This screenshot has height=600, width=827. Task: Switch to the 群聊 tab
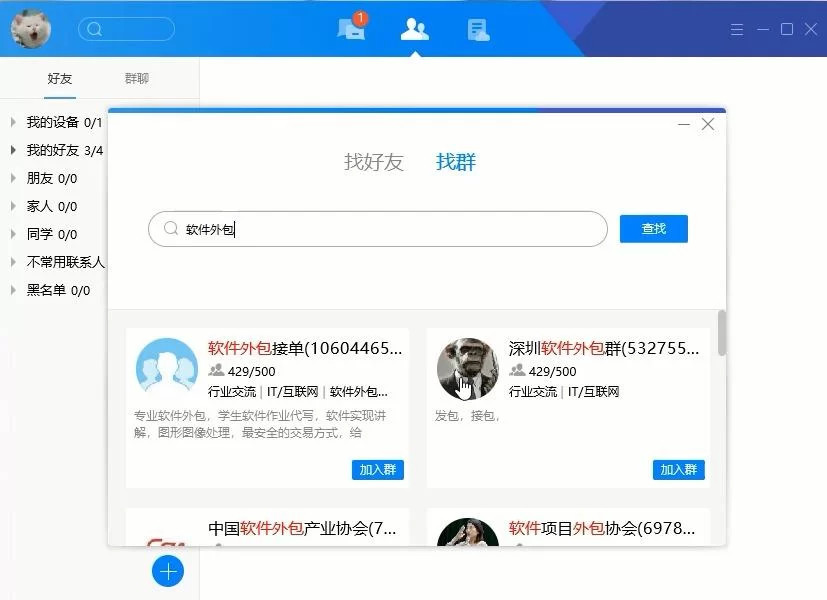[137, 79]
